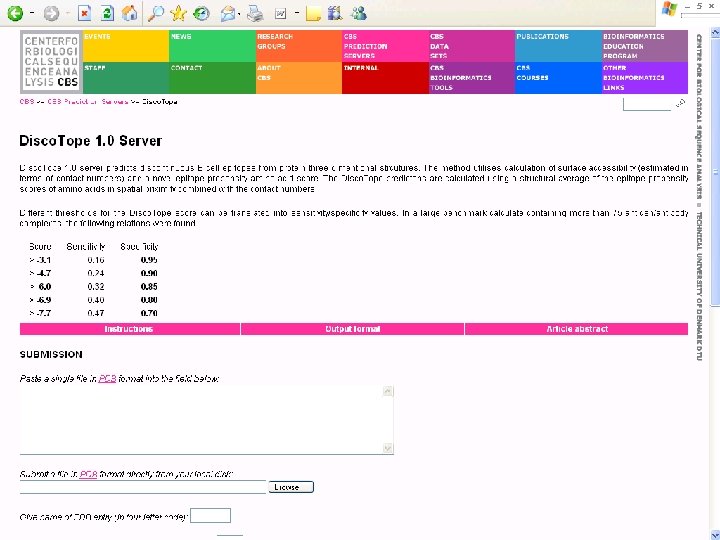
Task: Open the INTERNAL navigation tile
Action: tap(385, 78)
